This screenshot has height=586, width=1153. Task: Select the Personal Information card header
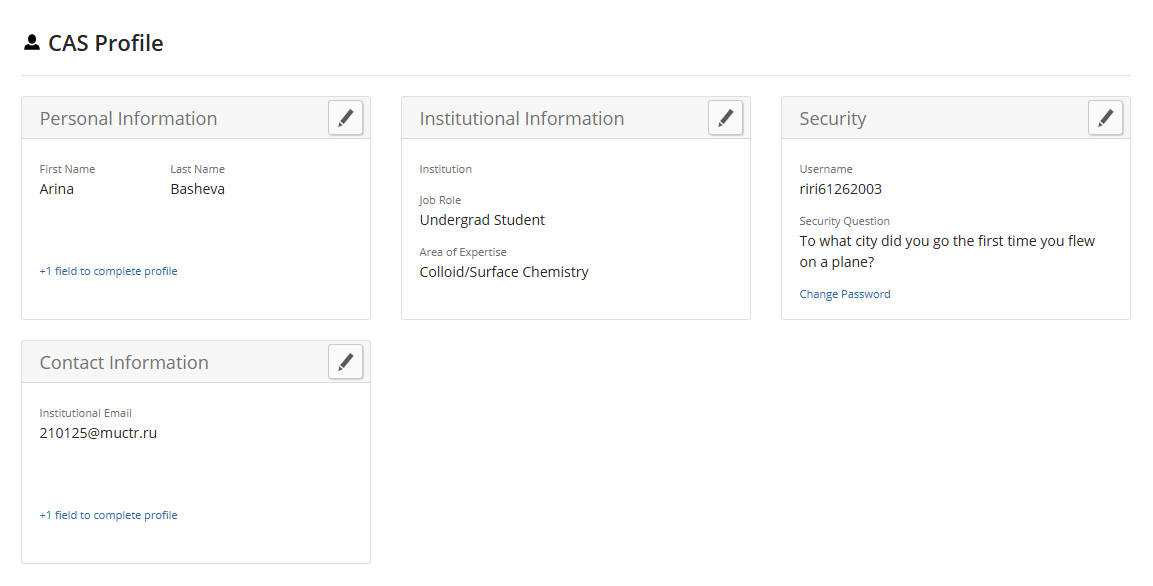point(128,119)
